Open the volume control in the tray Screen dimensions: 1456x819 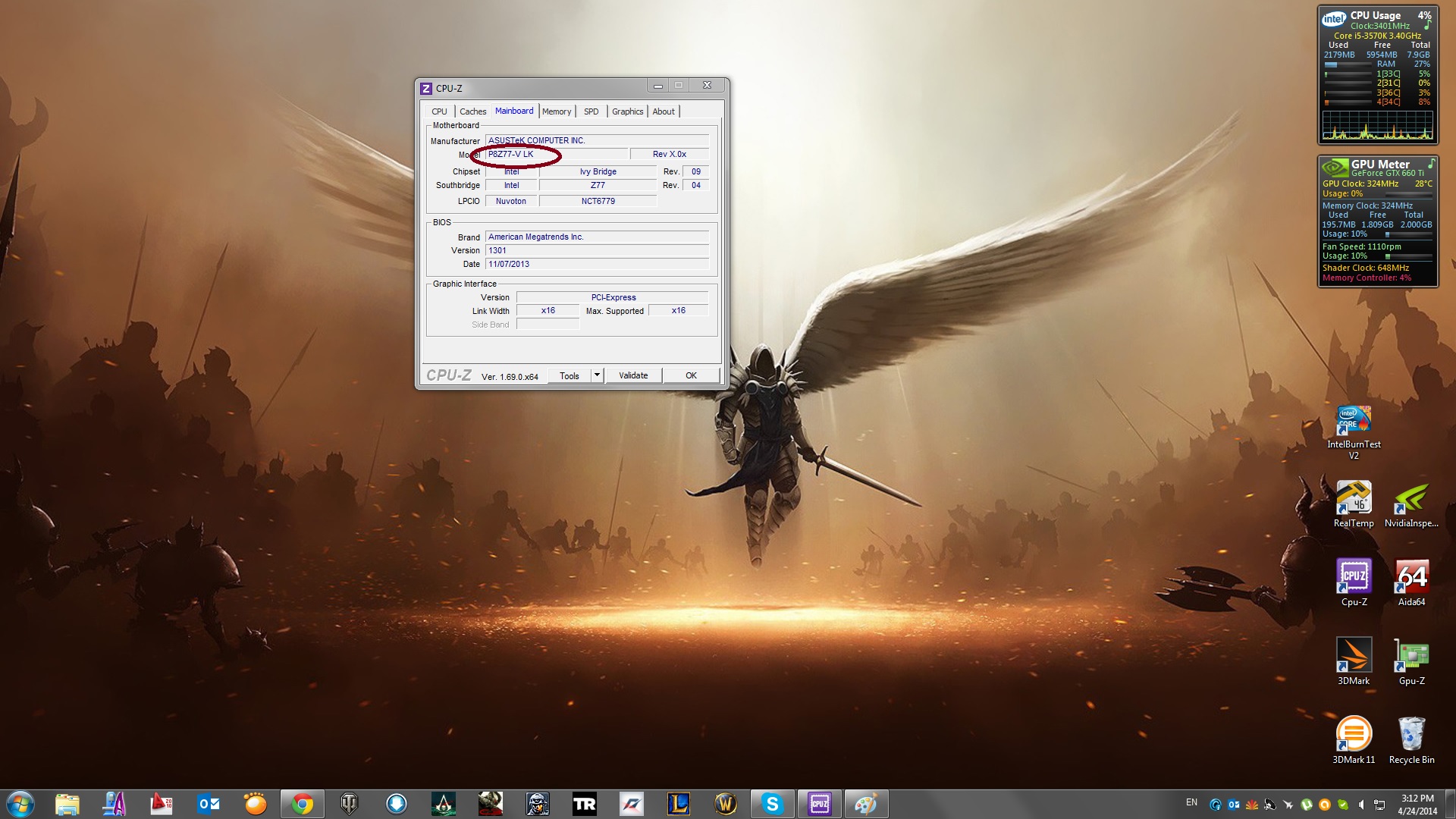click(1361, 805)
